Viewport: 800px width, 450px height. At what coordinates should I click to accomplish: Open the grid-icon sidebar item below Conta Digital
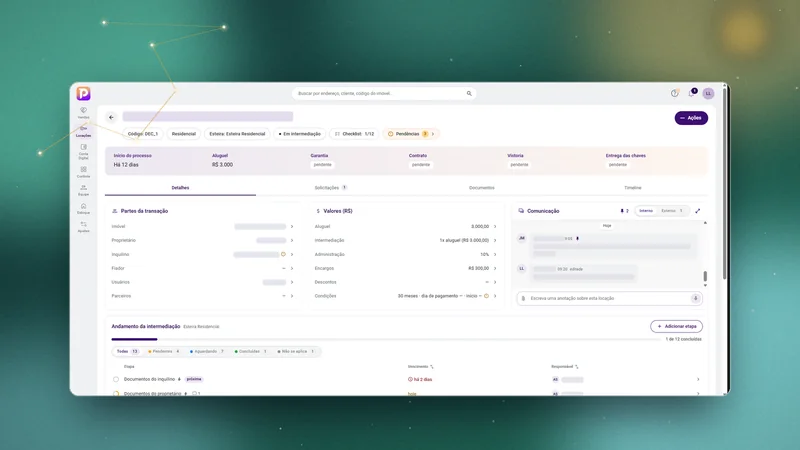point(83,172)
